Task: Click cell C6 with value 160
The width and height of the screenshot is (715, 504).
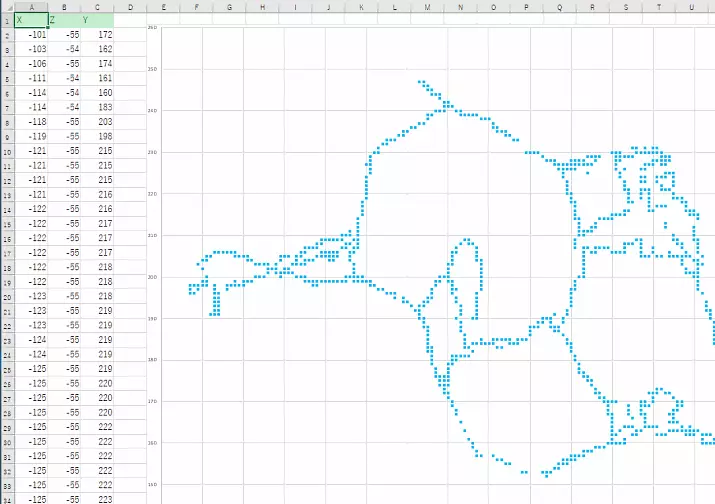Action: pyautogui.click(x=97, y=93)
